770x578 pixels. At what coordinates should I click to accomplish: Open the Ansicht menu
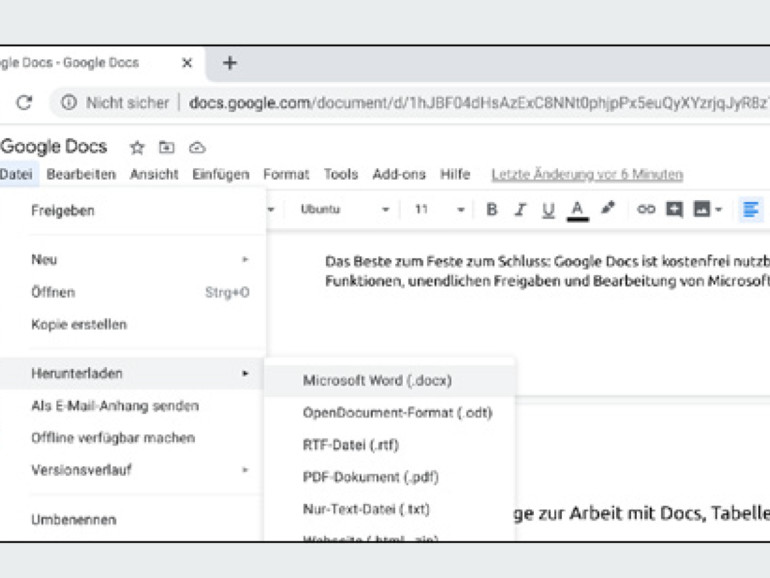154,174
